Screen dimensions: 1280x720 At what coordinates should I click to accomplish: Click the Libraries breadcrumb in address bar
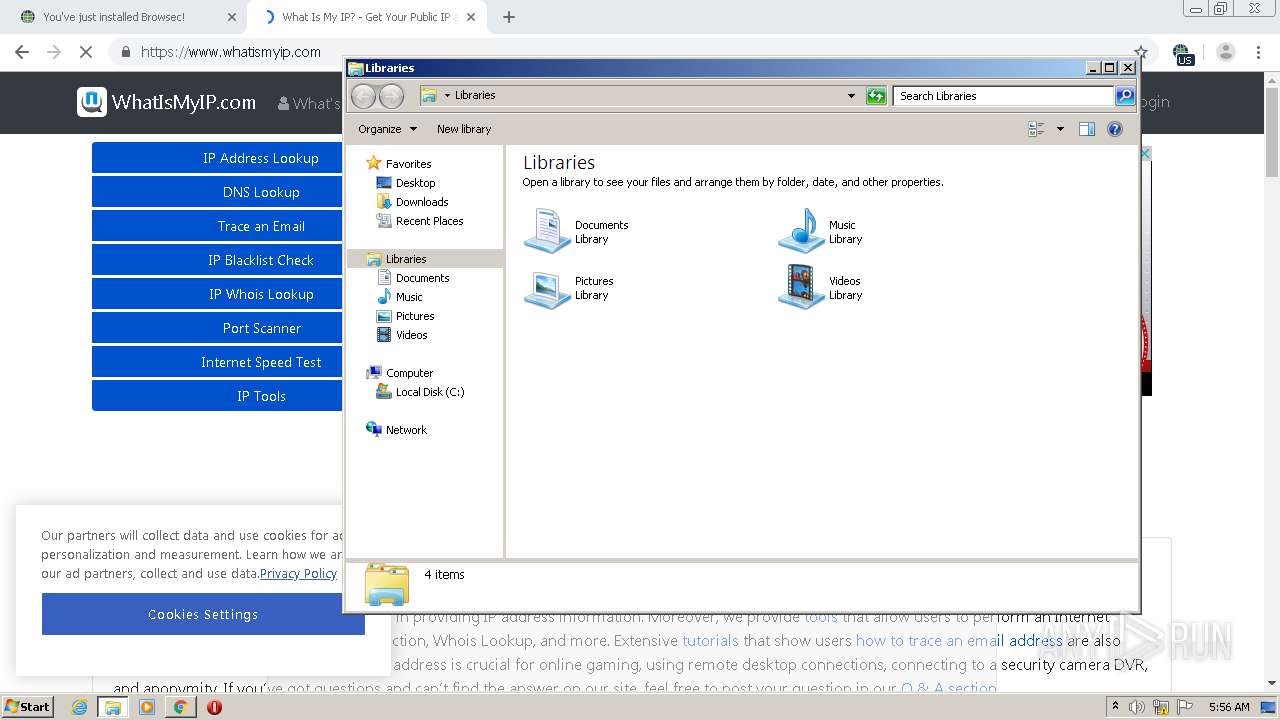pos(475,95)
